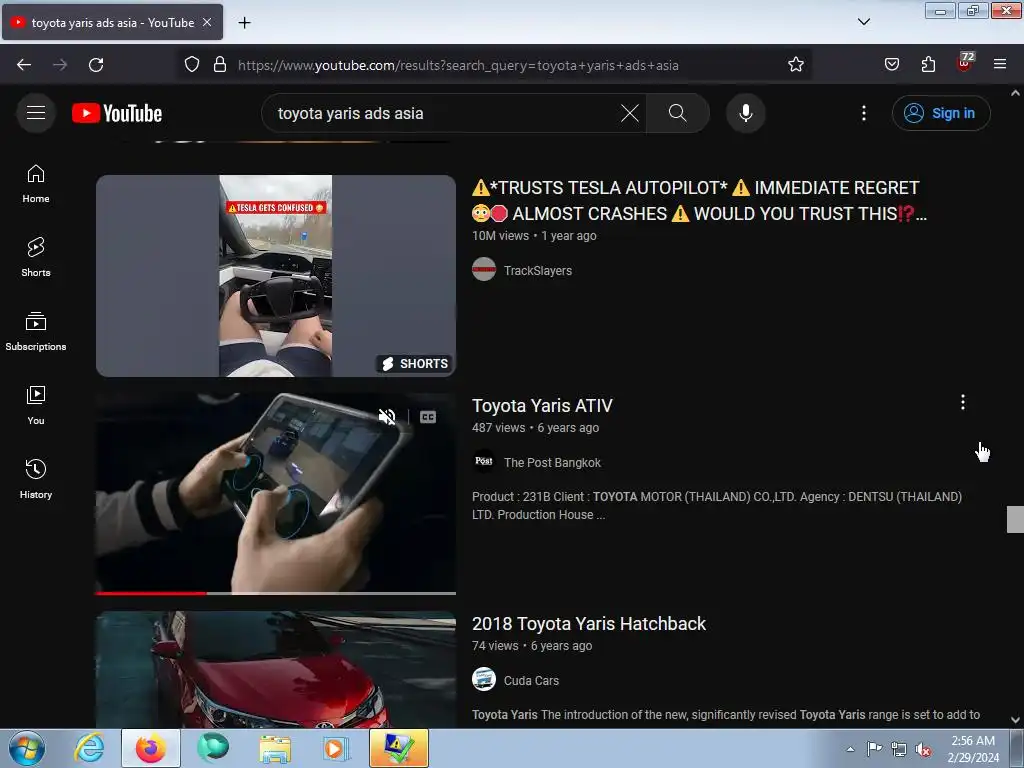The image size is (1024, 768).
Task: Open taskbar clock showing 2:56 AM
Action: click(x=973, y=749)
